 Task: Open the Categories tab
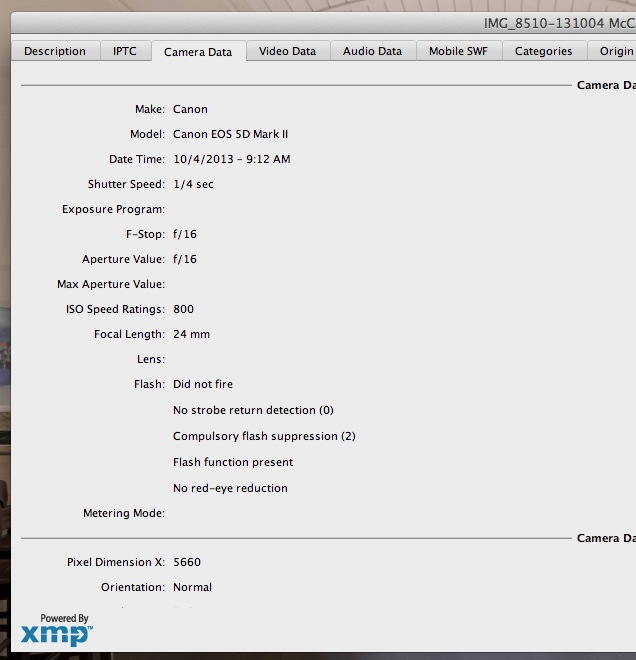(x=544, y=51)
